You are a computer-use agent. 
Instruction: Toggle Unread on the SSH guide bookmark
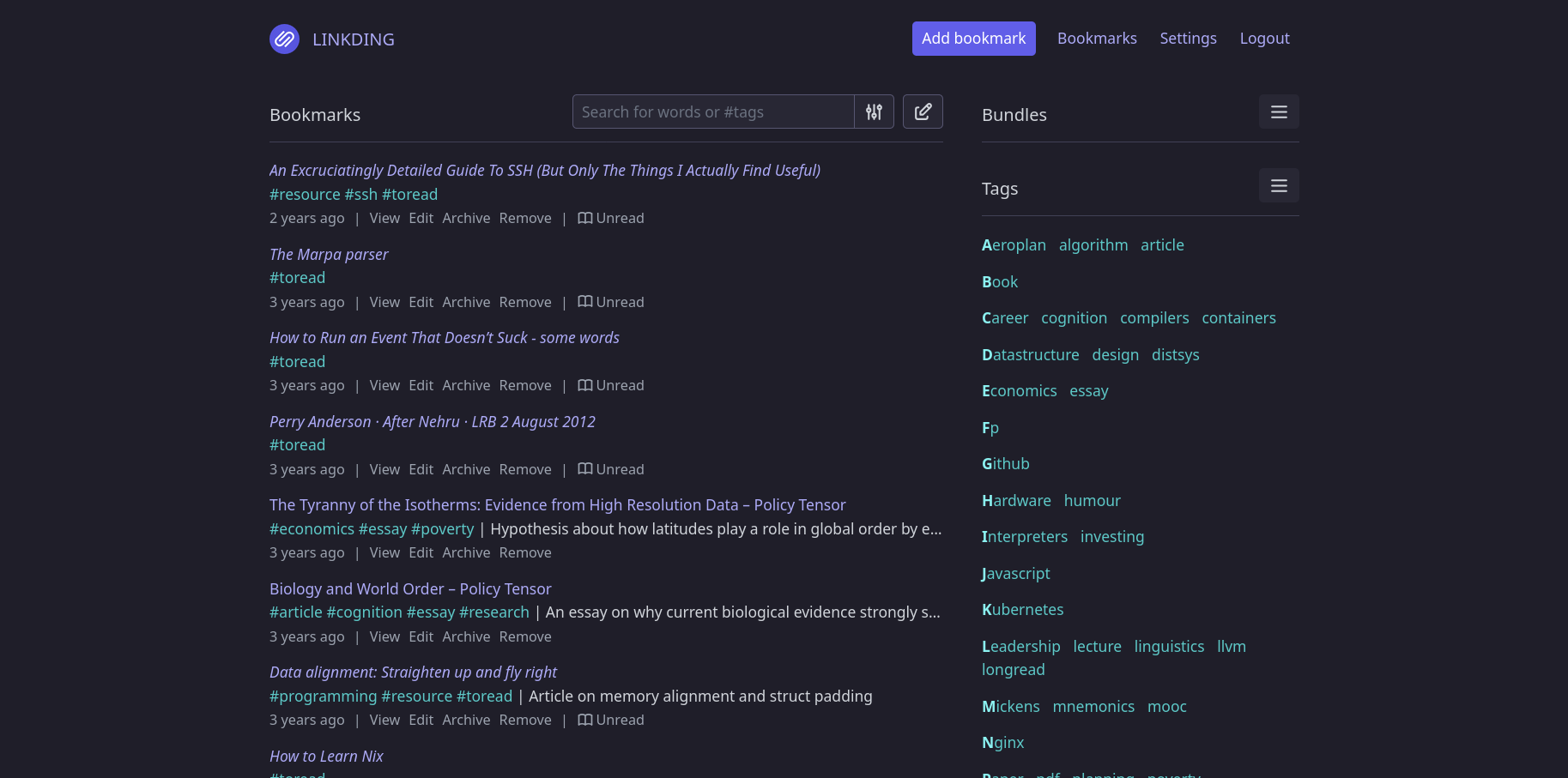pyautogui.click(x=610, y=218)
